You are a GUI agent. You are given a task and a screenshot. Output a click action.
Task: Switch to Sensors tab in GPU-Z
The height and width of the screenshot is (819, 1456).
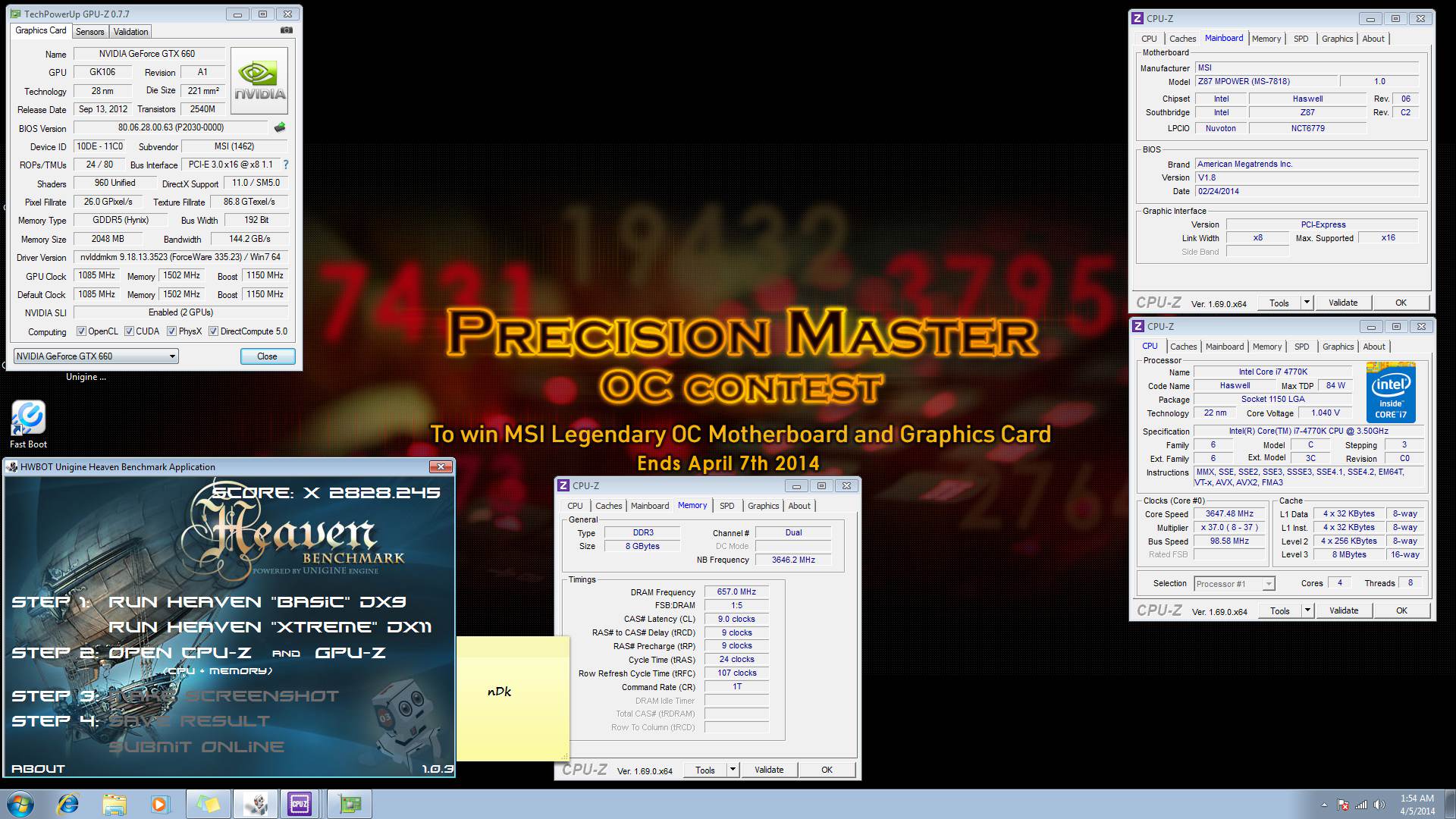(89, 32)
